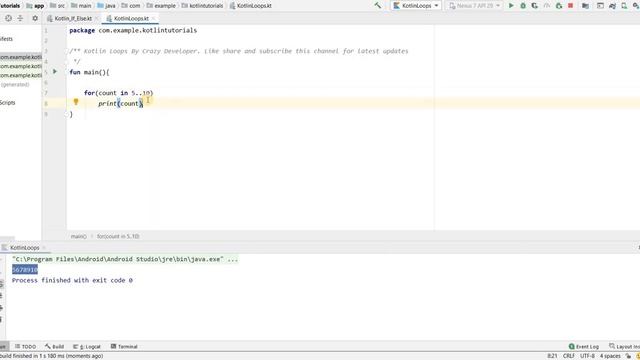Close the KotlinLoops.kt editor tab
The height and width of the screenshot is (360, 640).
click(x=153, y=18)
